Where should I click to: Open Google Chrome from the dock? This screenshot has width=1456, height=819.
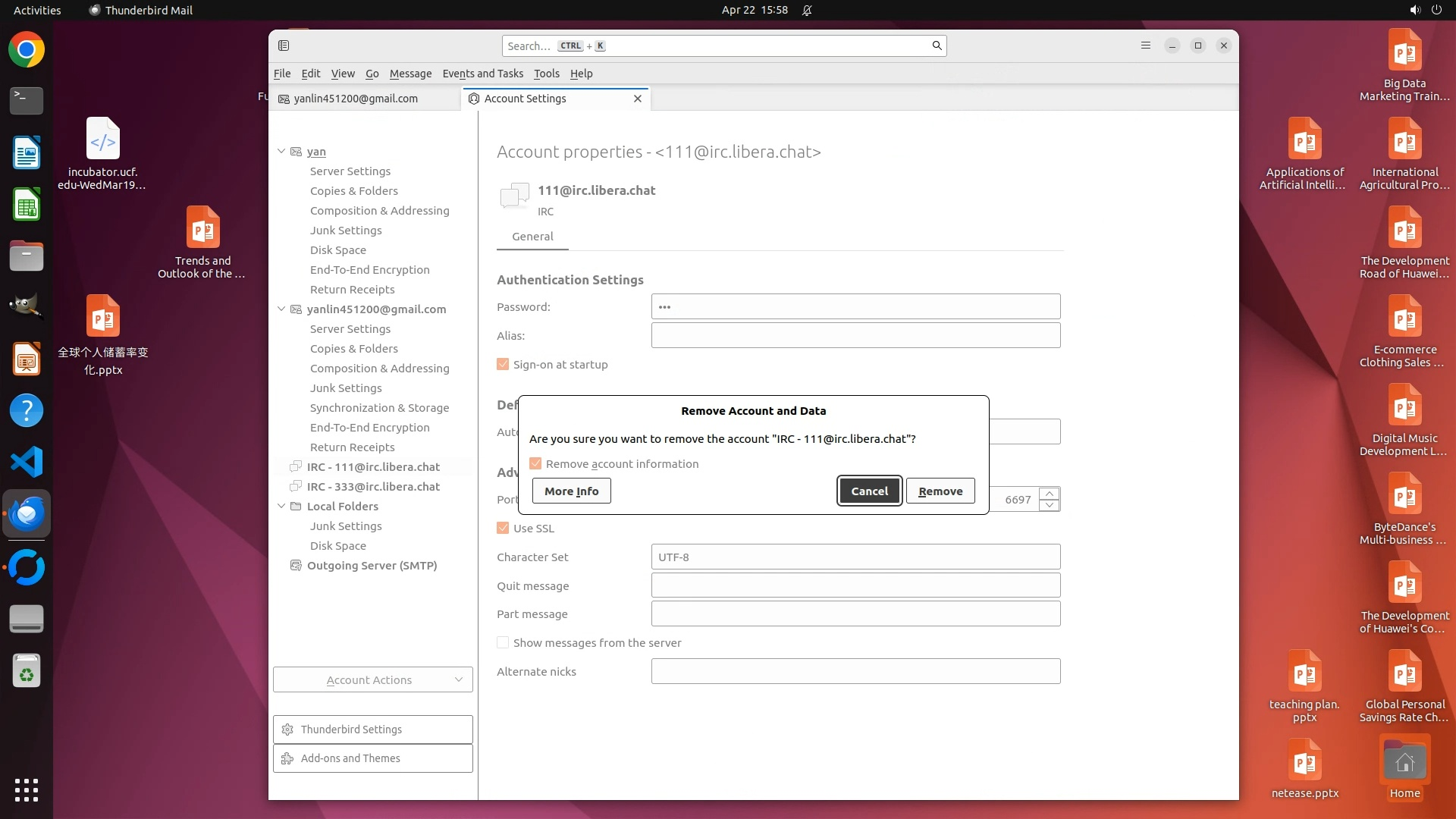[27, 50]
